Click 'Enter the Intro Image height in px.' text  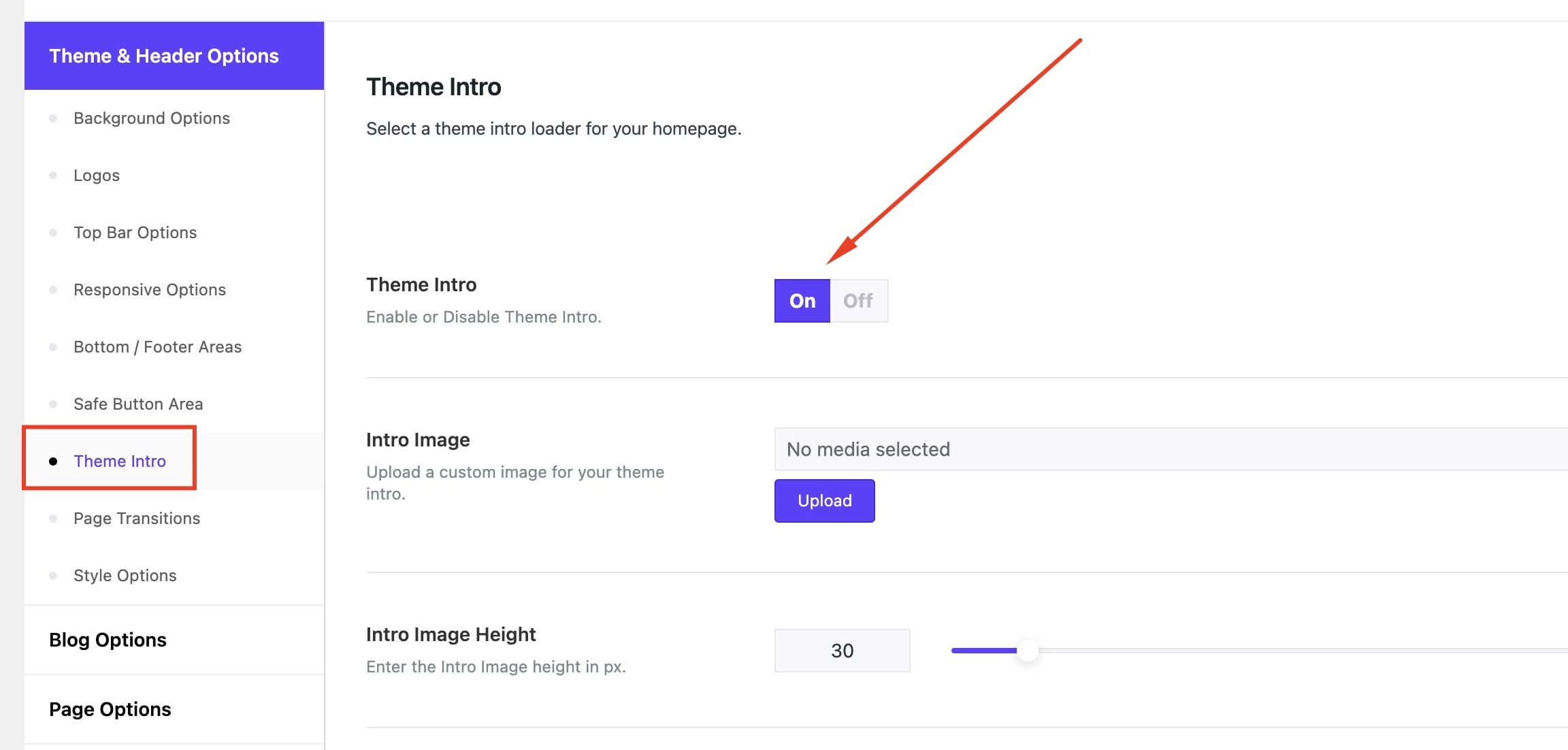496,667
